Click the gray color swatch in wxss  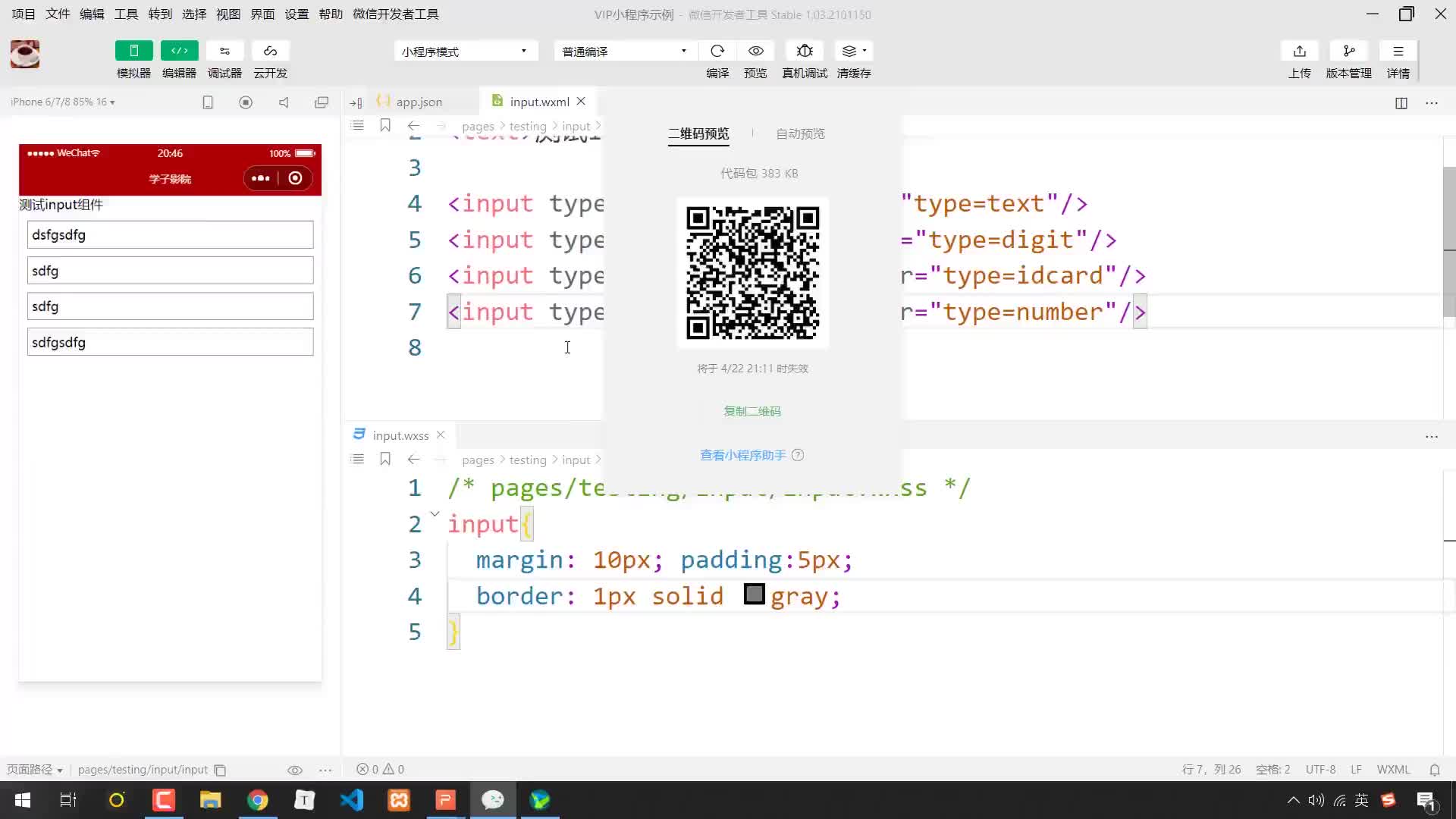[x=755, y=594]
